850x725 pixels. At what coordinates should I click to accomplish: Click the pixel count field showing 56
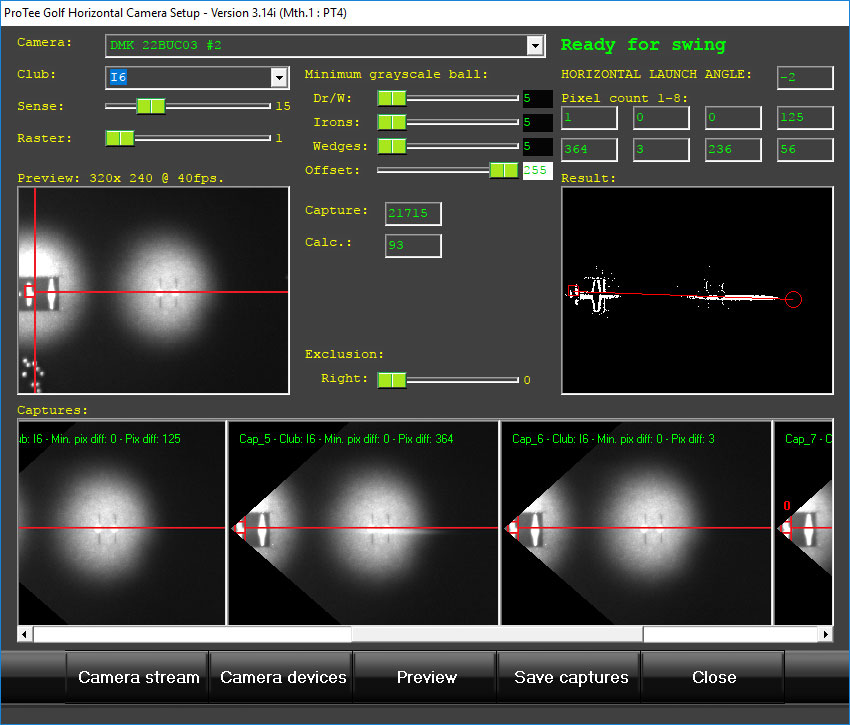tap(805, 150)
